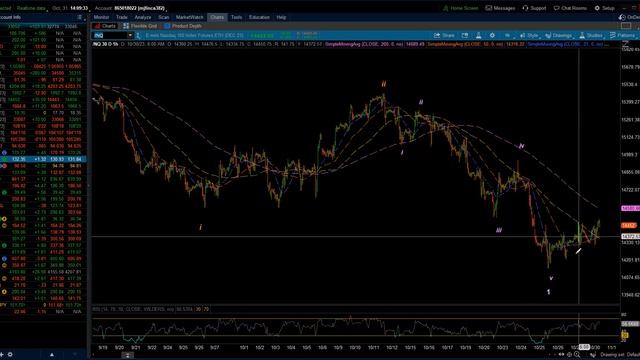Switch to the Analyze tab
This screenshot has width=640, height=360.
click(x=143, y=17)
